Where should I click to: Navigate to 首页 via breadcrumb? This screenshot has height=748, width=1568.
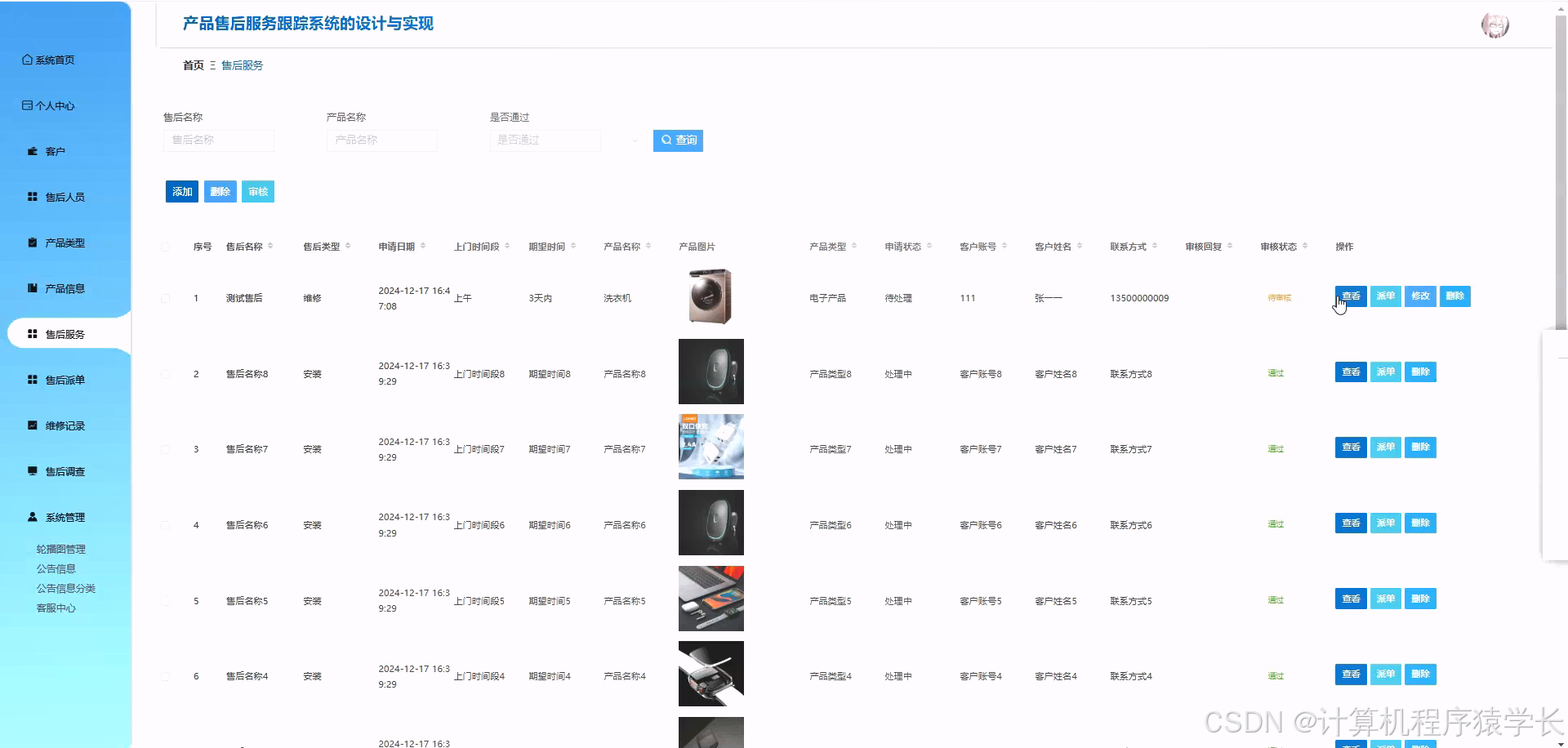[x=194, y=65]
